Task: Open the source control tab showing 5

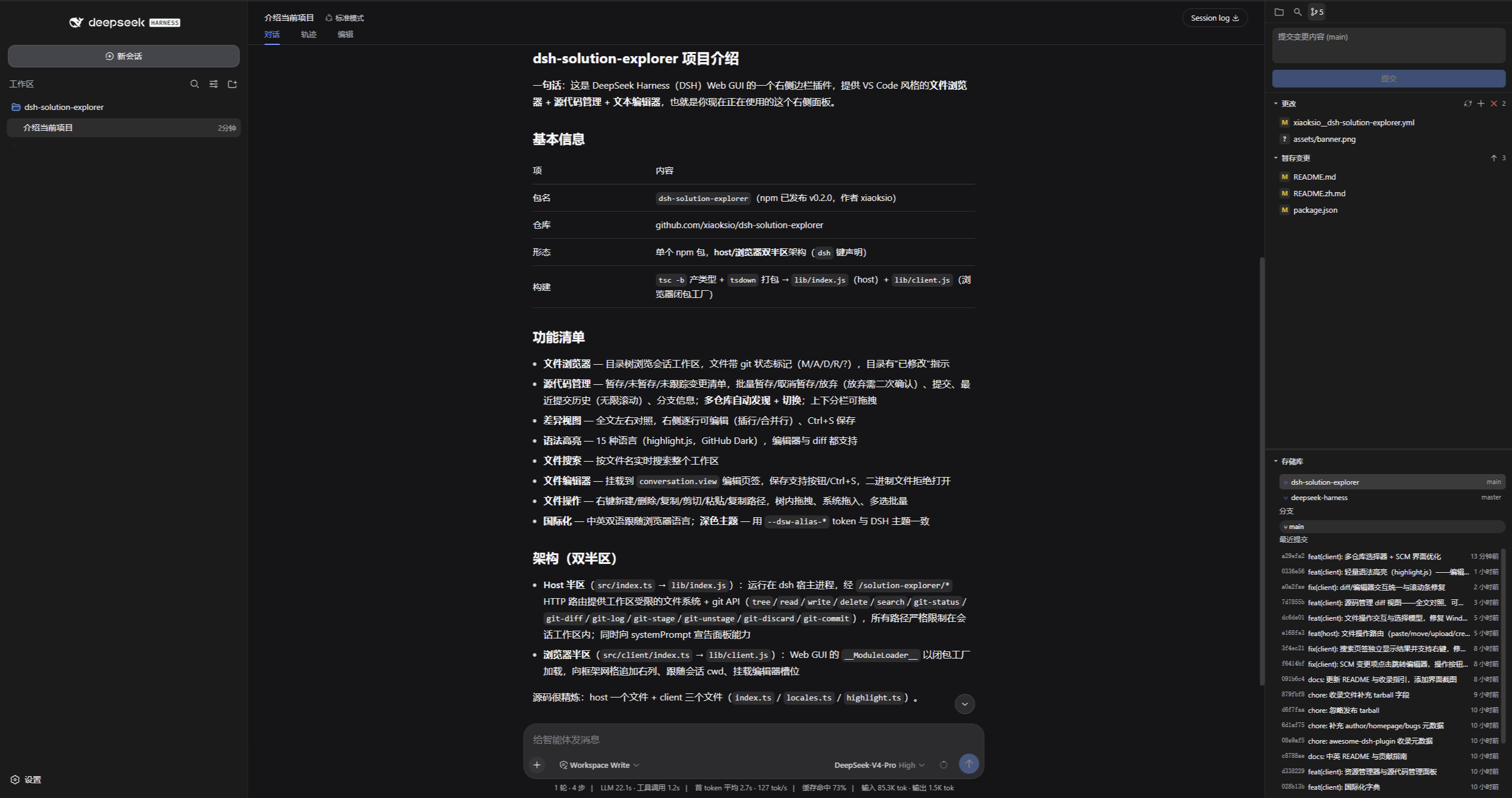Action: [1317, 12]
